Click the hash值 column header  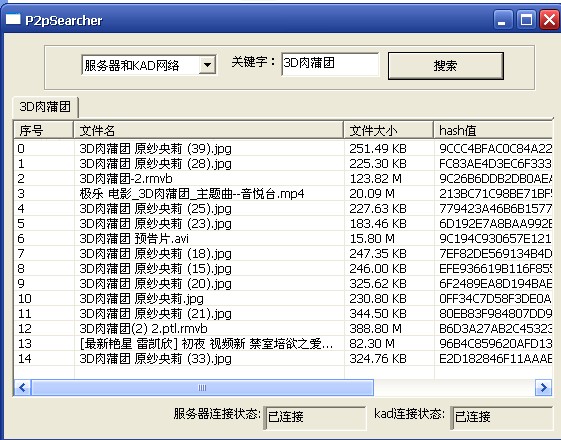(x=493, y=130)
